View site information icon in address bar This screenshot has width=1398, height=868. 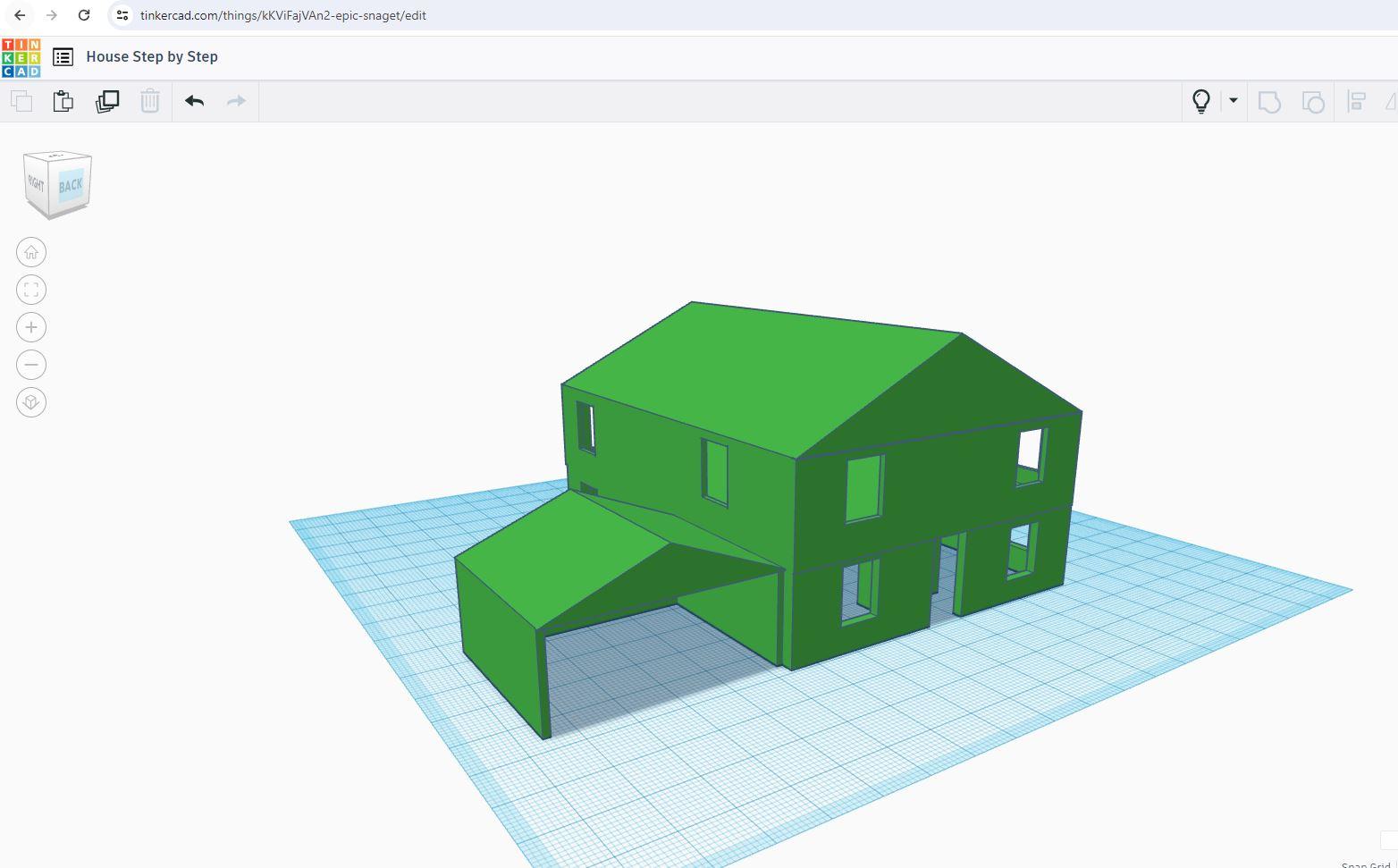click(122, 15)
